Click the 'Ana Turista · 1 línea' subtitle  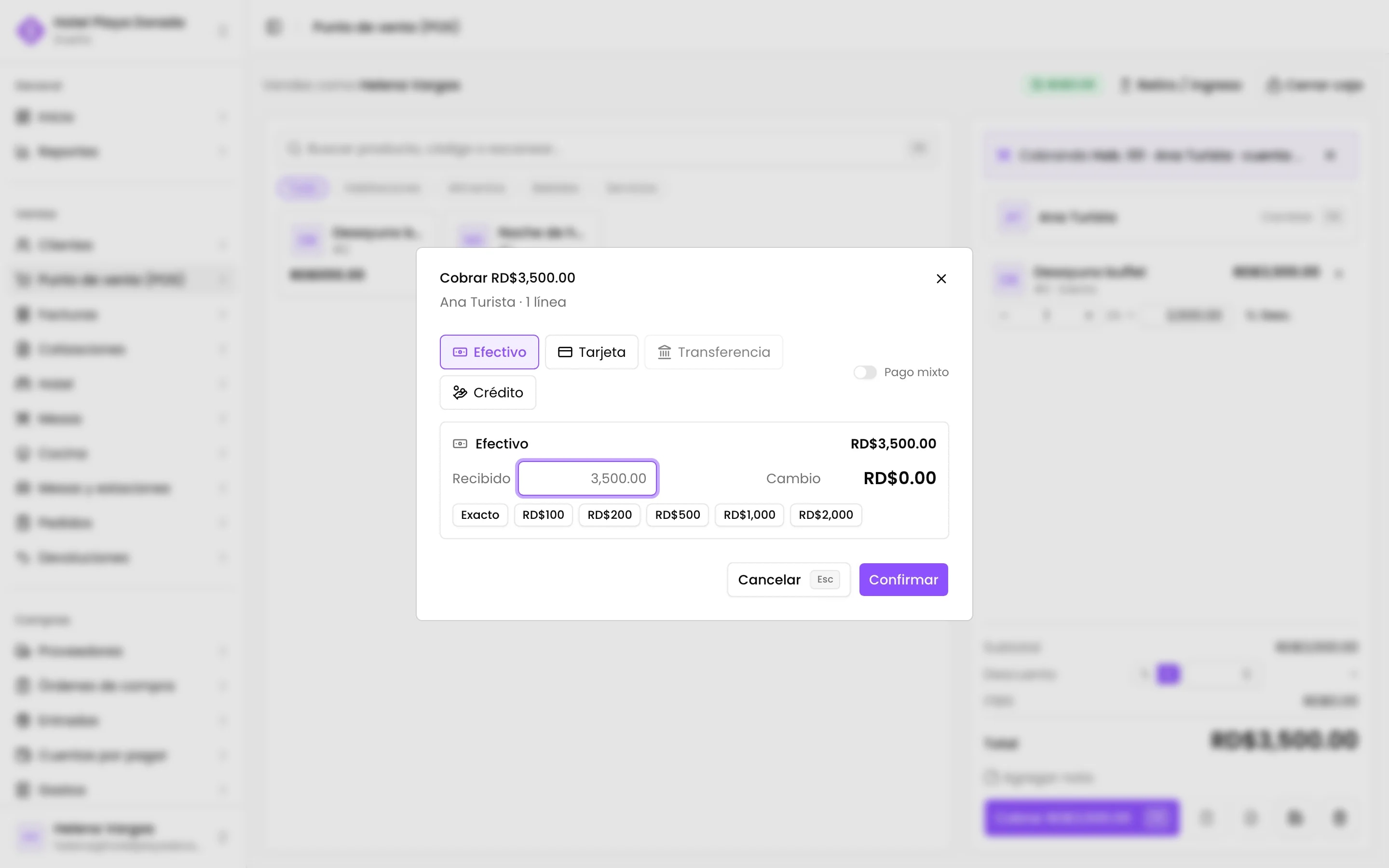click(503, 302)
